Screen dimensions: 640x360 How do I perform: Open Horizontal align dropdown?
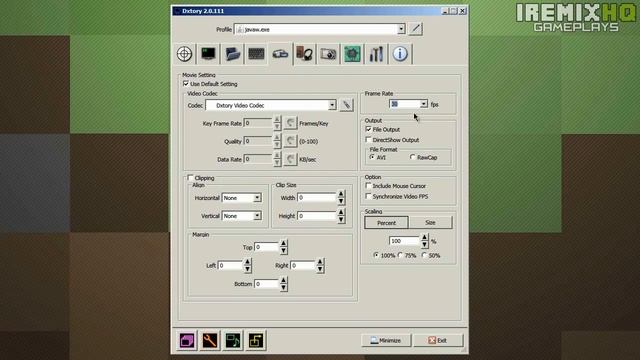[x=257, y=198]
